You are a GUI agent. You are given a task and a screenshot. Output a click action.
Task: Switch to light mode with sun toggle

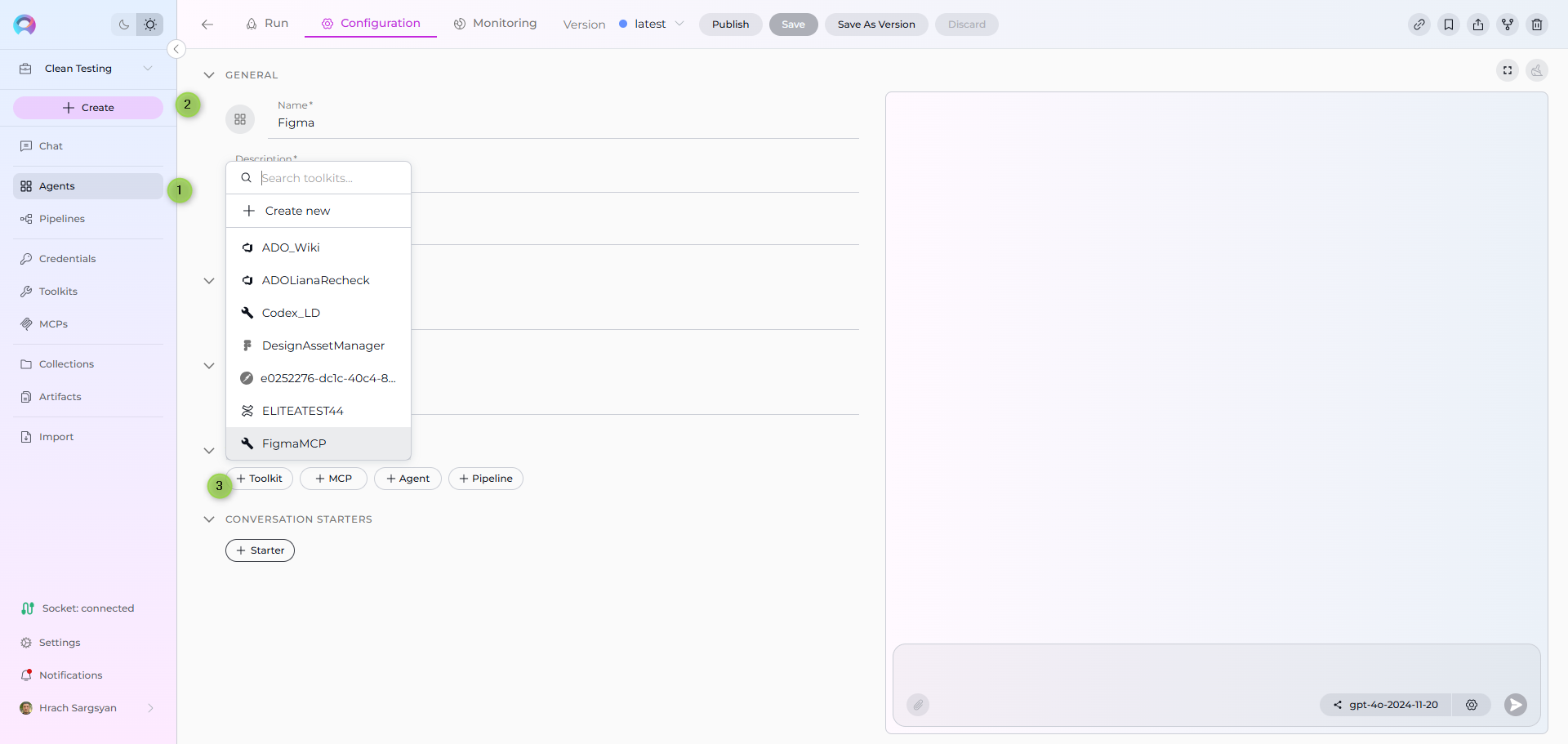pyautogui.click(x=150, y=25)
